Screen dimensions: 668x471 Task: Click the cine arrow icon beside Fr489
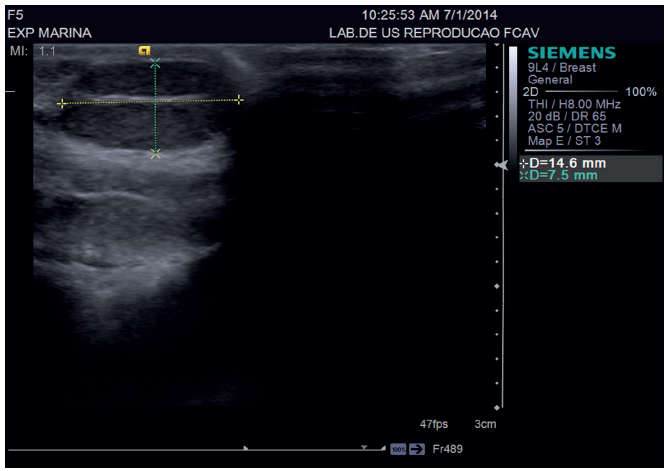pos(417,449)
